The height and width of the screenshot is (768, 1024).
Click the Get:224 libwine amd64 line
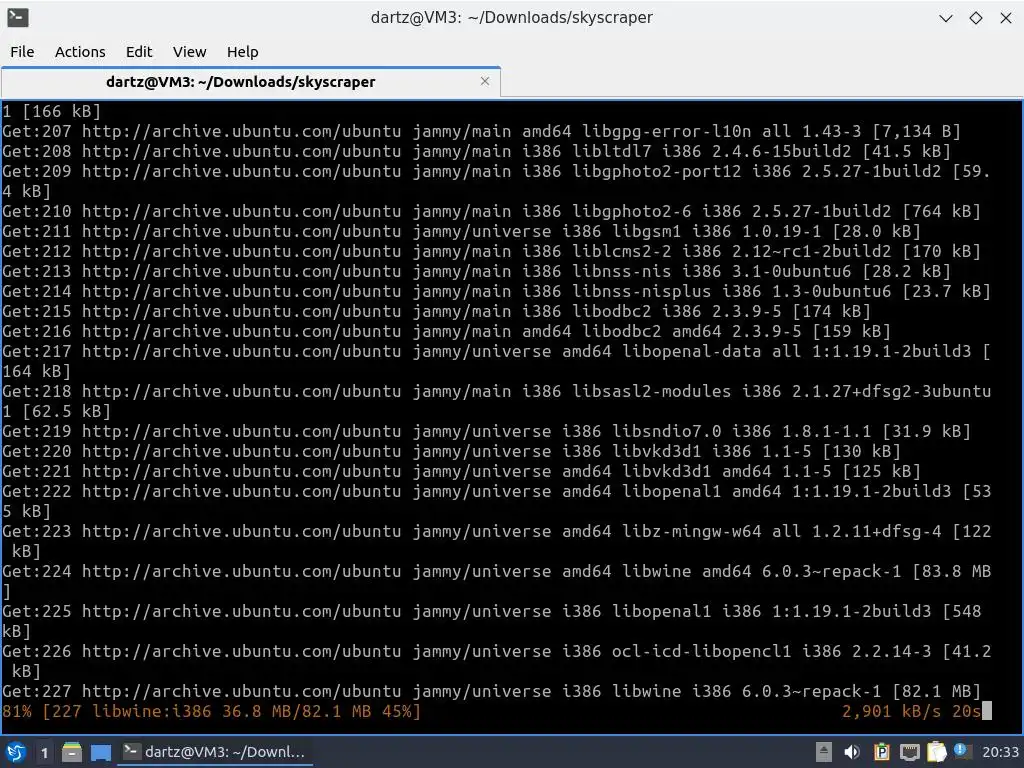pos(497,581)
